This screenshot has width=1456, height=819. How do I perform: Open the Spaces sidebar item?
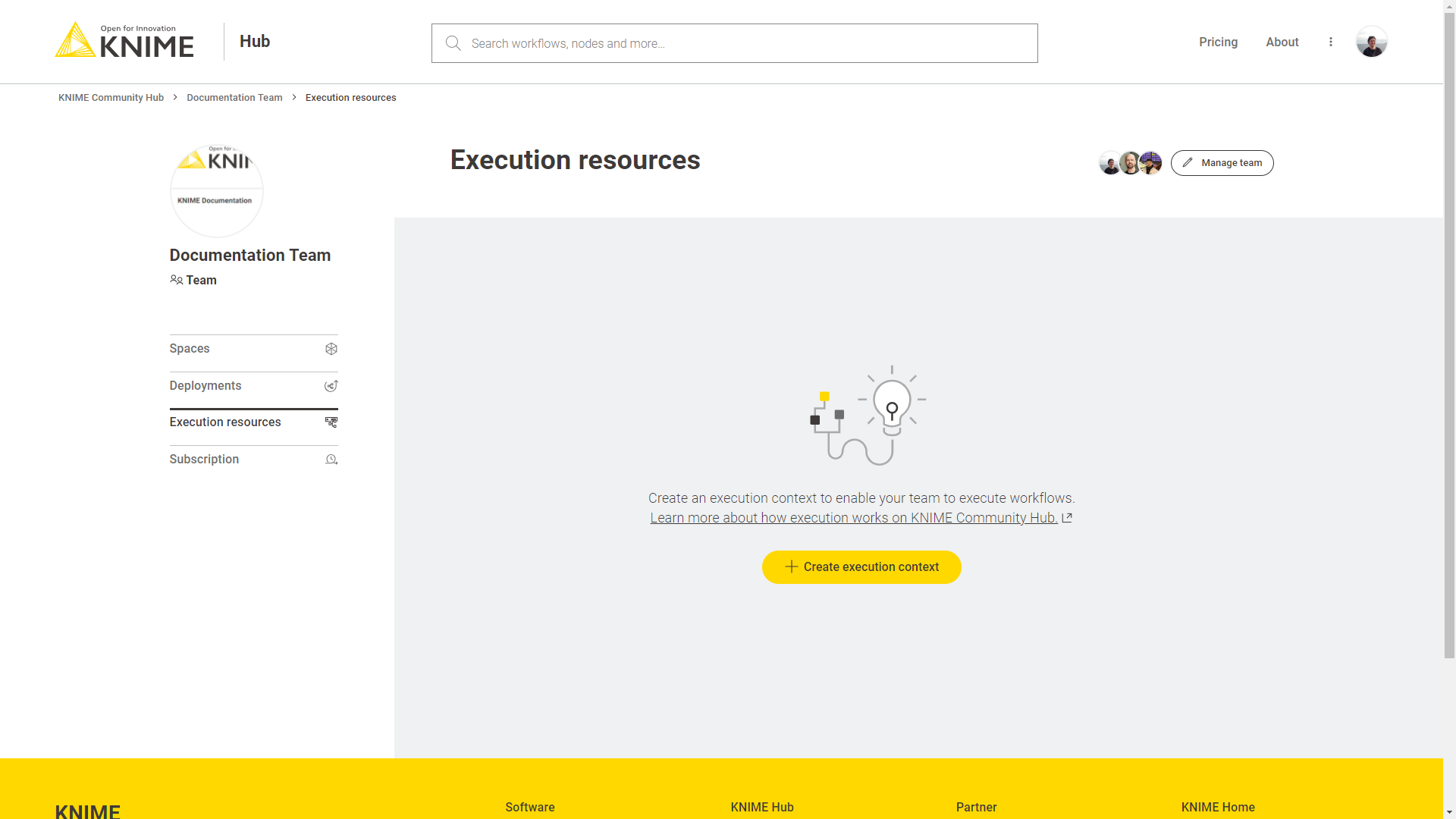(x=190, y=349)
